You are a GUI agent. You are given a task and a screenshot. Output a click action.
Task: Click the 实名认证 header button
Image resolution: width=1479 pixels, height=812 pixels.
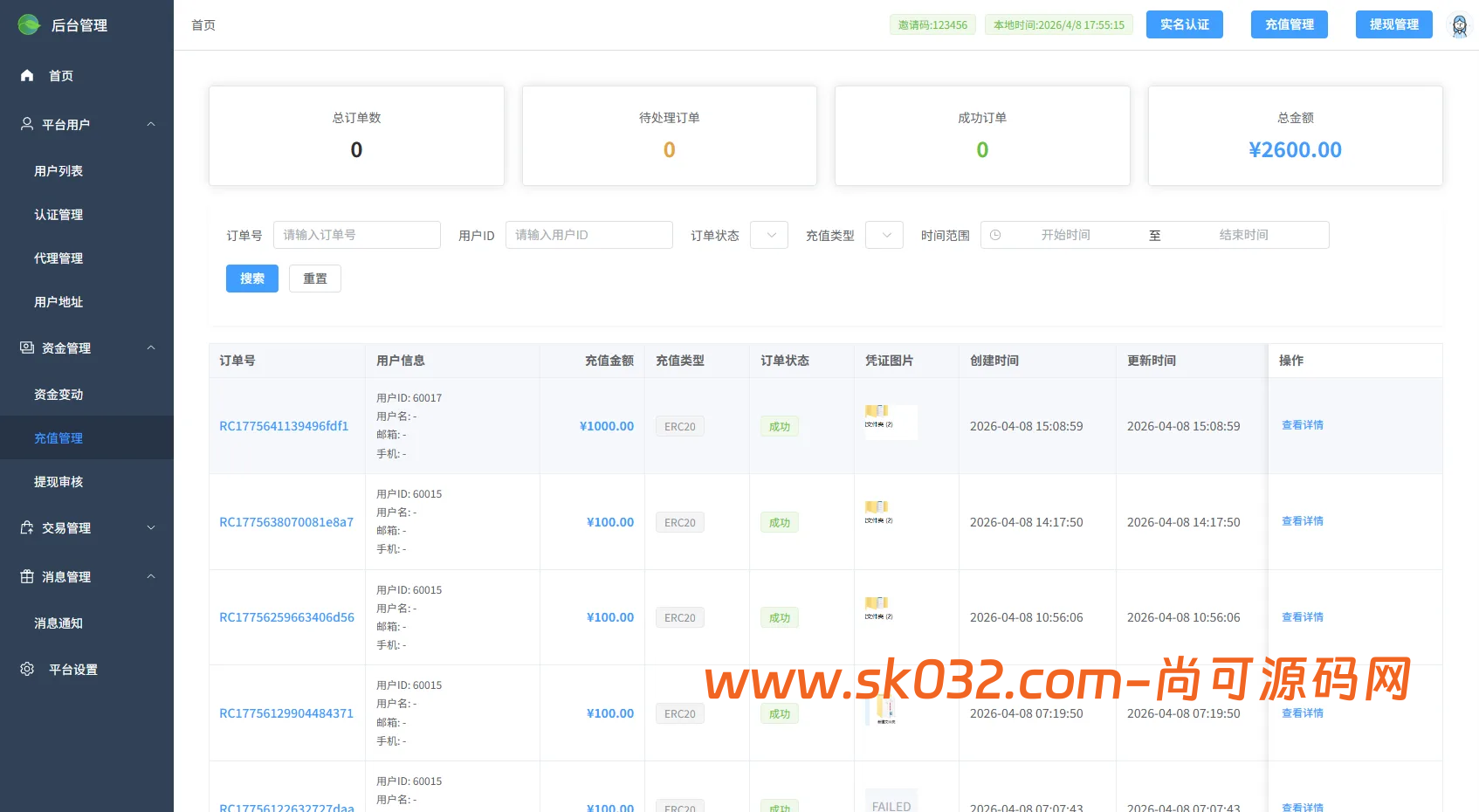coord(1185,24)
